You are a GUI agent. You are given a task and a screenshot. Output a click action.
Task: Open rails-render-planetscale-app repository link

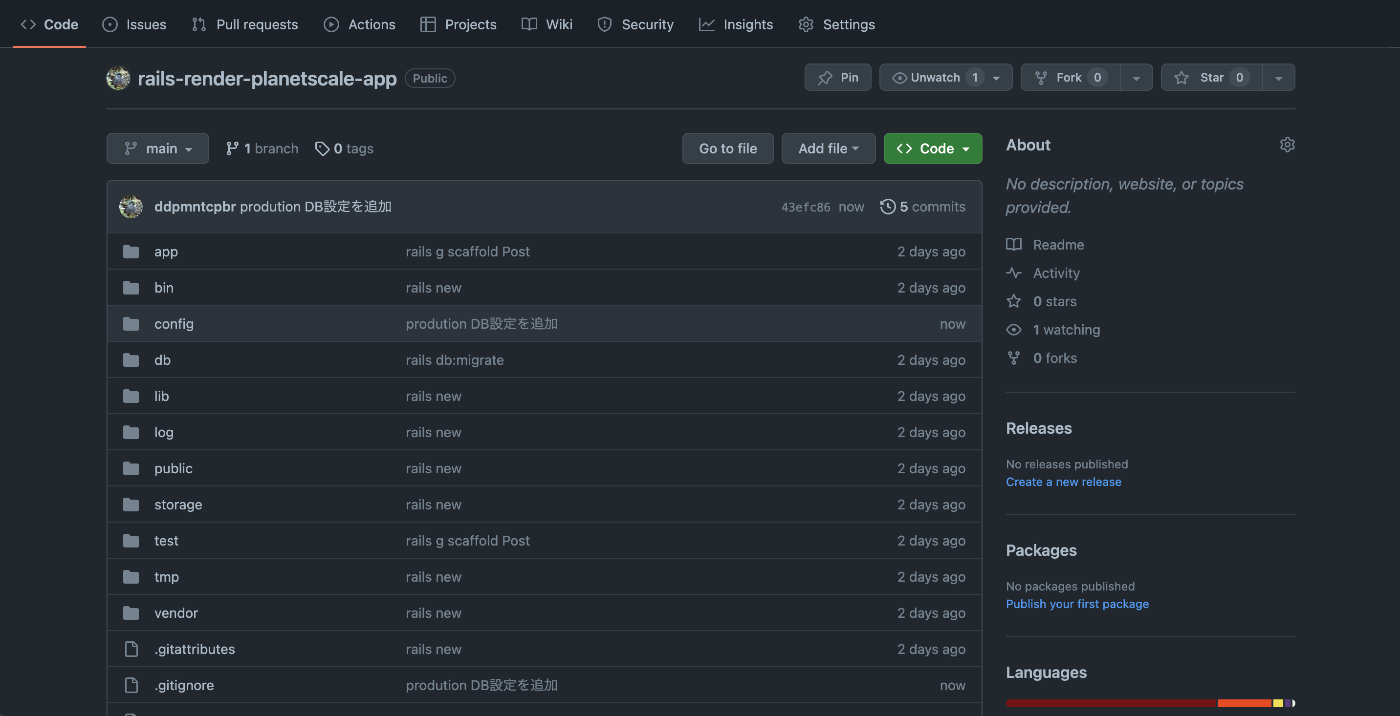tap(267, 78)
